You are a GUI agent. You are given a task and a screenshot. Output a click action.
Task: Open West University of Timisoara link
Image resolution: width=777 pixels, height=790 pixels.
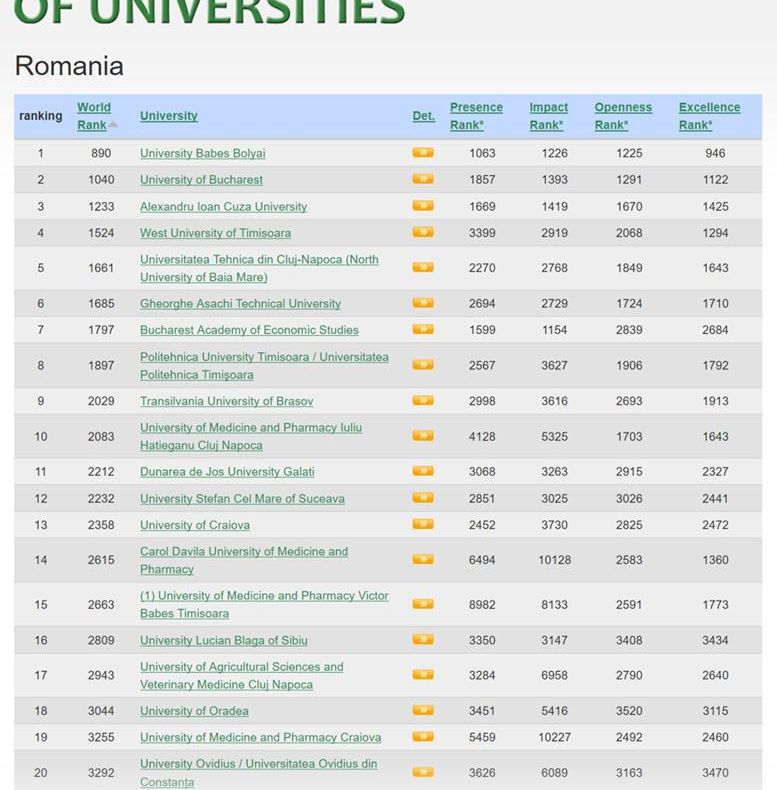coord(215,233)
